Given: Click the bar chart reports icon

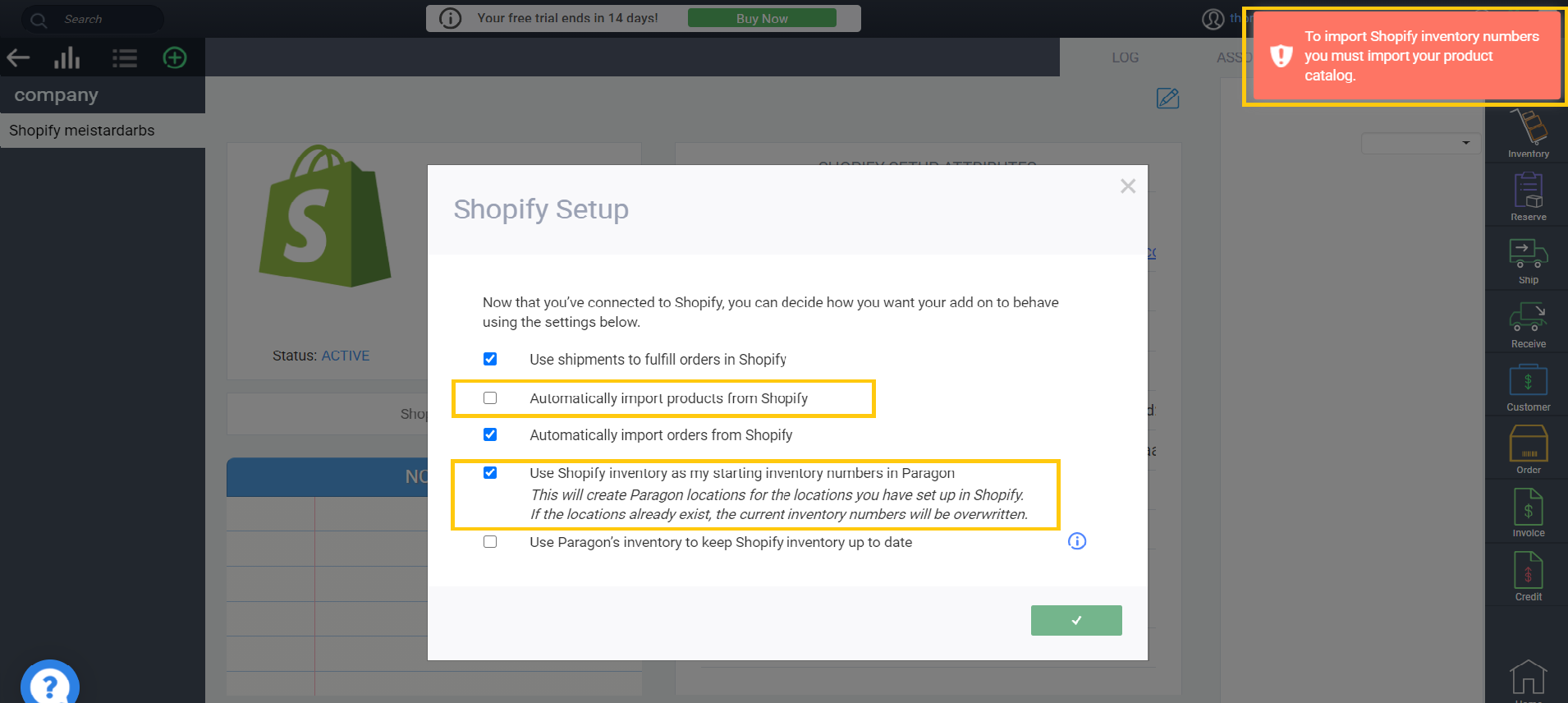Looking at the screenshot, I should click(67, 57).
